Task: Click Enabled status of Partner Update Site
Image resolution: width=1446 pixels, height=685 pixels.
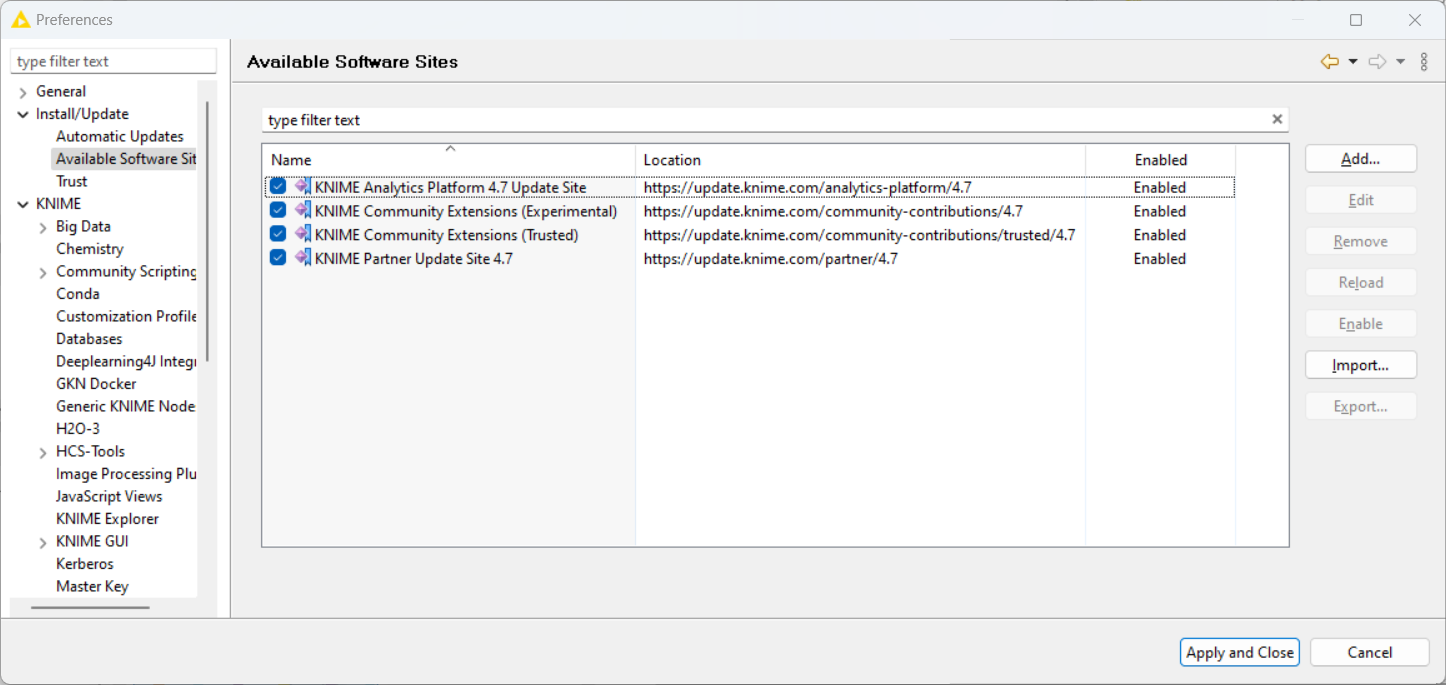Action: [x=1160, y=258]
